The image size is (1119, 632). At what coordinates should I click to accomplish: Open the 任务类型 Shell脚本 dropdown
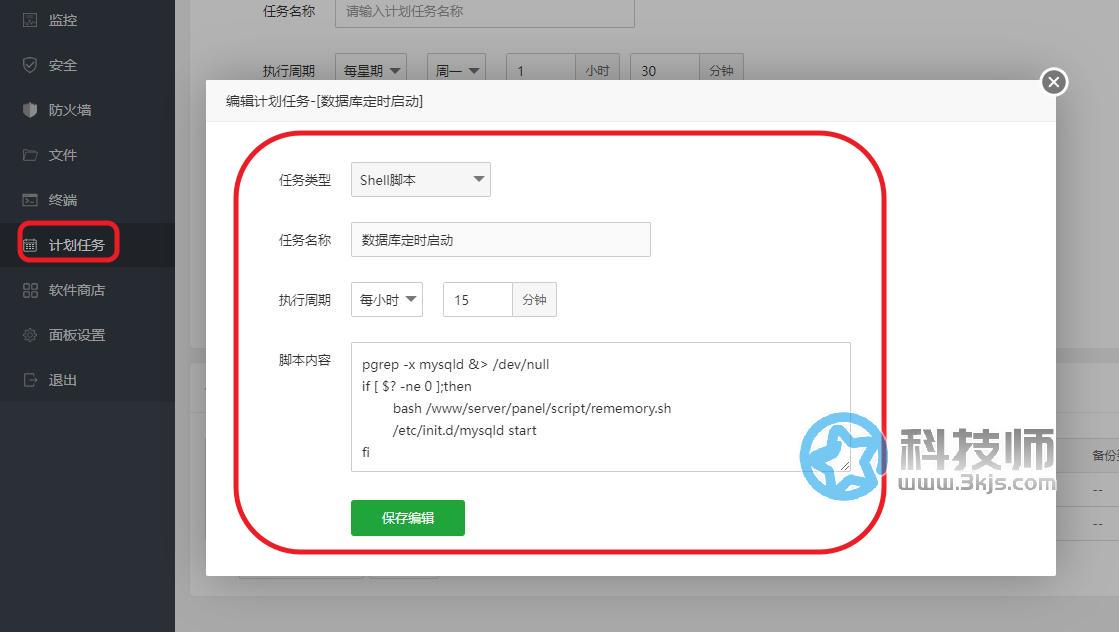[420, 180]
